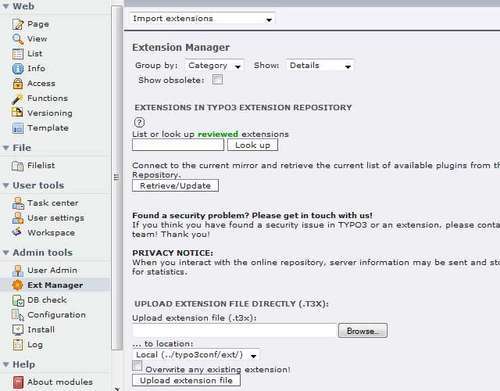Open the Template menu entry

point(48,128)
